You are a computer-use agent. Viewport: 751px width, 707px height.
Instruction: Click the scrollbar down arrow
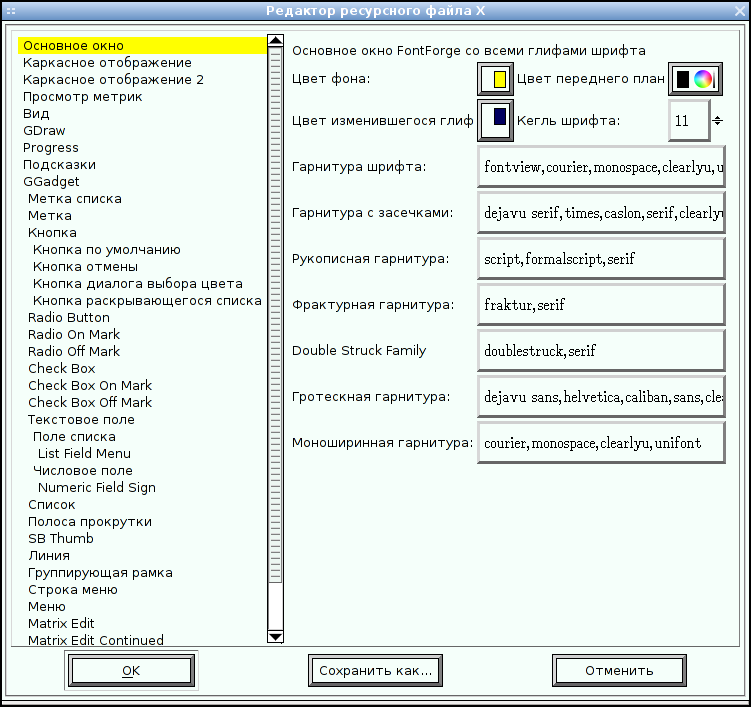(x=275, y=637)
